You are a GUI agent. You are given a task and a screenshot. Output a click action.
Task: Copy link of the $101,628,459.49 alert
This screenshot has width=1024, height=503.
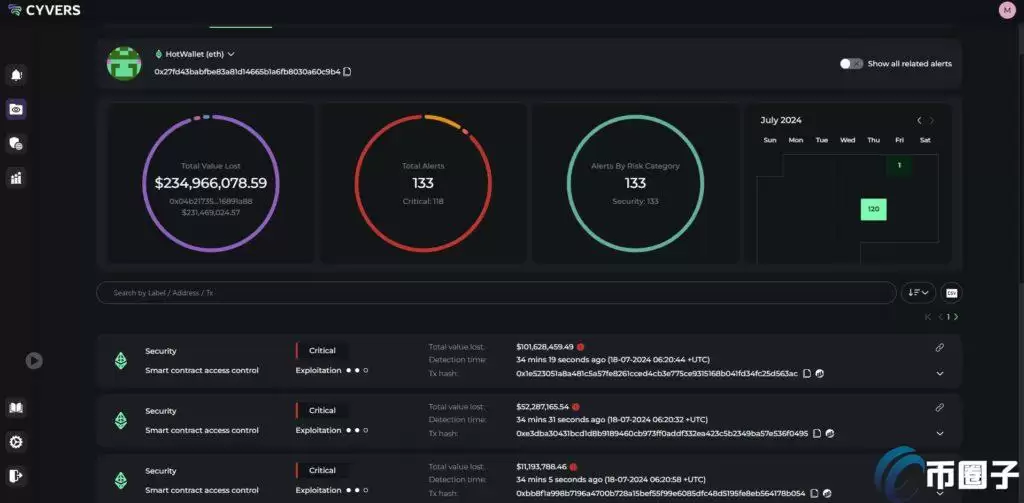click(x=939, y=348)
